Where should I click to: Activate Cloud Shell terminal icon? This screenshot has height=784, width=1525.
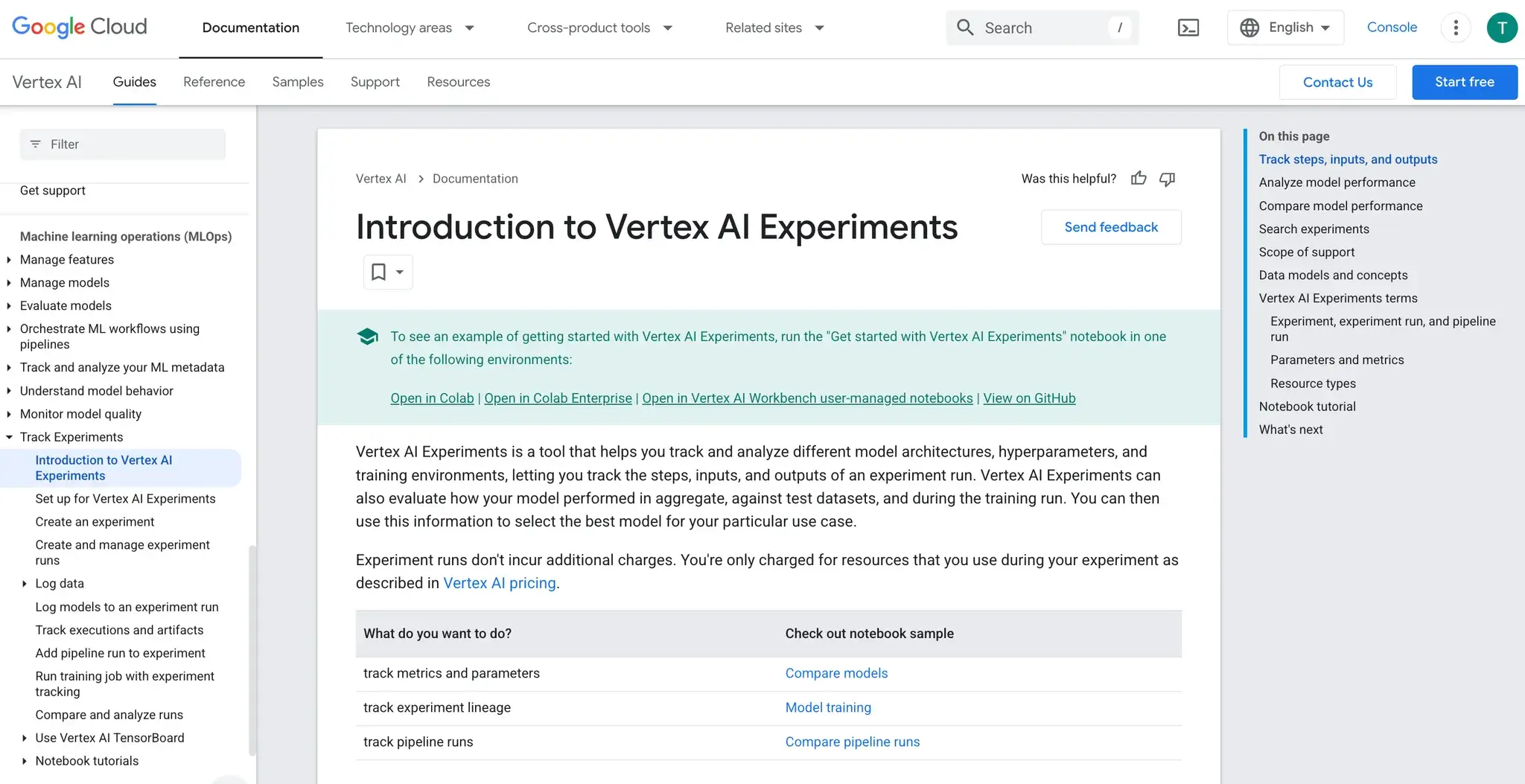coord(1188,28)
